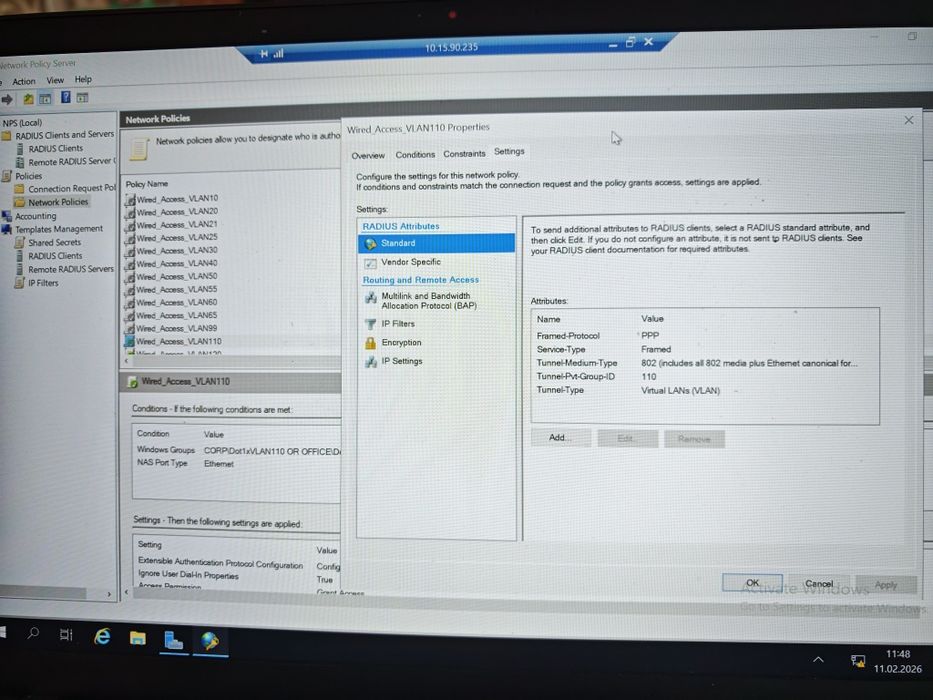Image resolution: width=933 pixels, height=700 pixels.
Task: Switch to the Constraints tab
Action: pyautogui.click(x=464, y=154)
